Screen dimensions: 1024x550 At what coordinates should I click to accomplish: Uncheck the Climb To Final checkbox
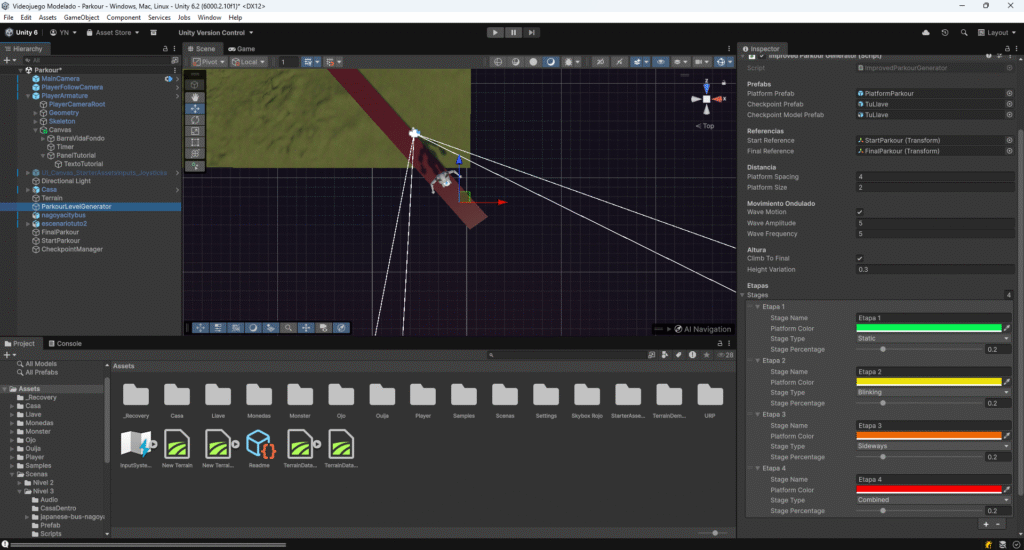[860, 258]
